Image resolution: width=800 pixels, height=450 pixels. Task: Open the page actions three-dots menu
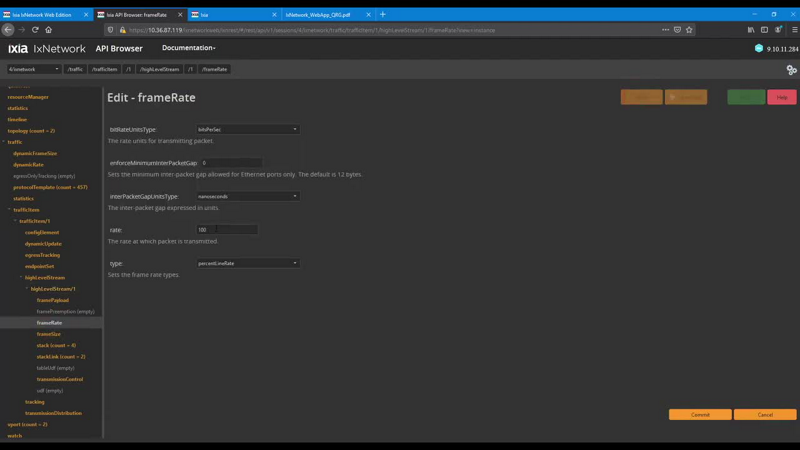pos(665,30)
